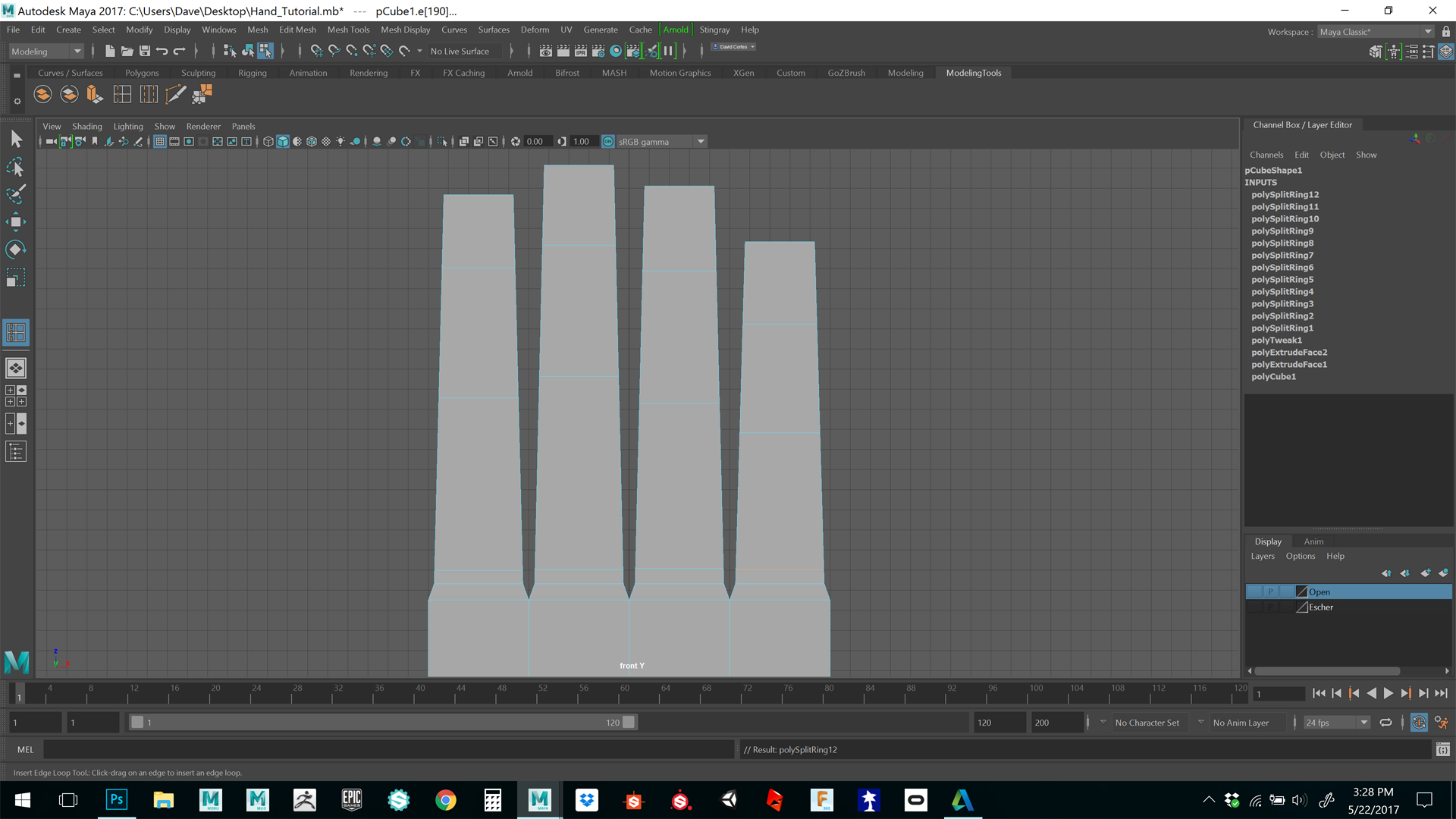Toggle wireframe viewport cube icon
This screenshot has height=819, width=1456.
pos(268,142)
